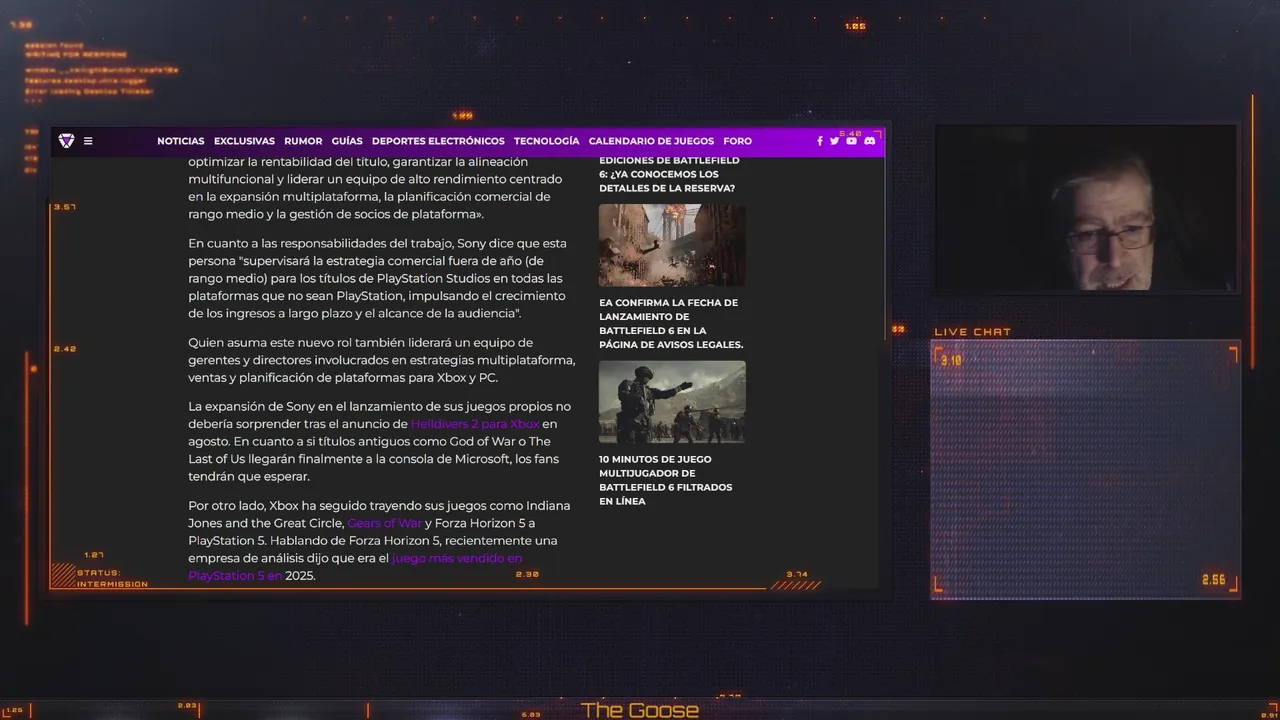Click paragraph starting 'La expansión de Sony'
This screenshot has height=720, width=1280.
tap(380, 441)
